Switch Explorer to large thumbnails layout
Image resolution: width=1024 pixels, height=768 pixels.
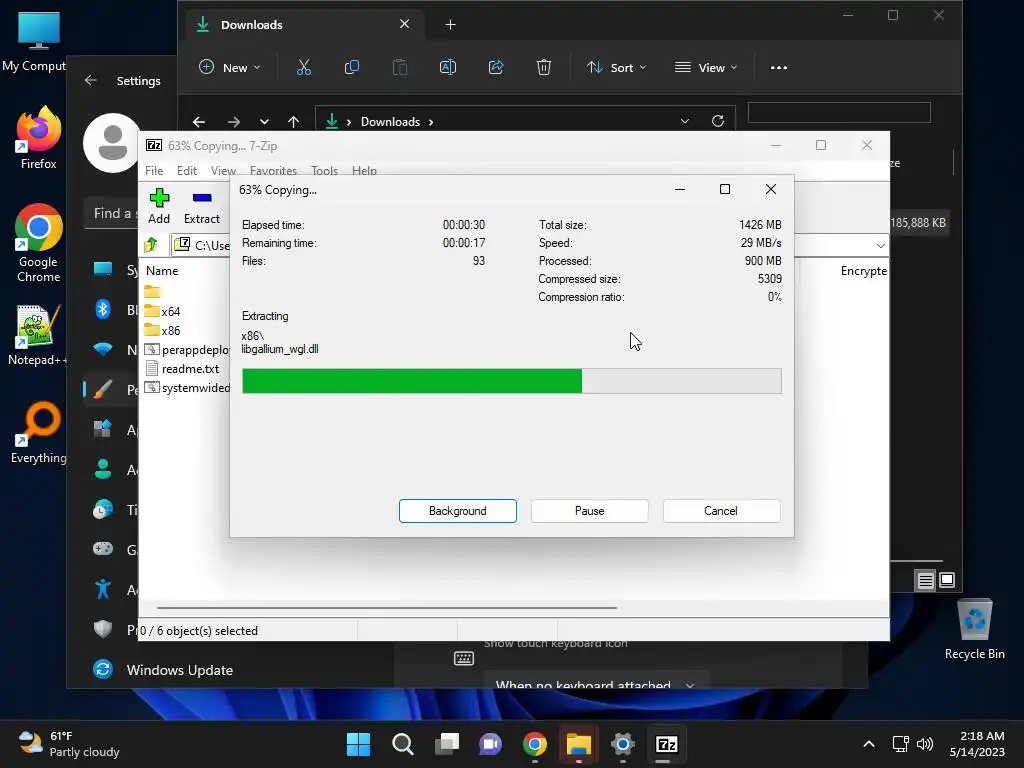[x=947, y=580]
